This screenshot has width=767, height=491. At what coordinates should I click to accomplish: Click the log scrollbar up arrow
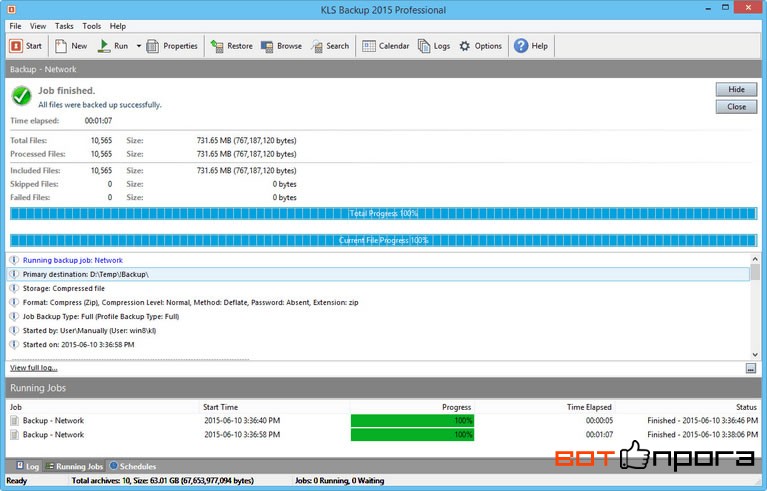tap(755, 259)
